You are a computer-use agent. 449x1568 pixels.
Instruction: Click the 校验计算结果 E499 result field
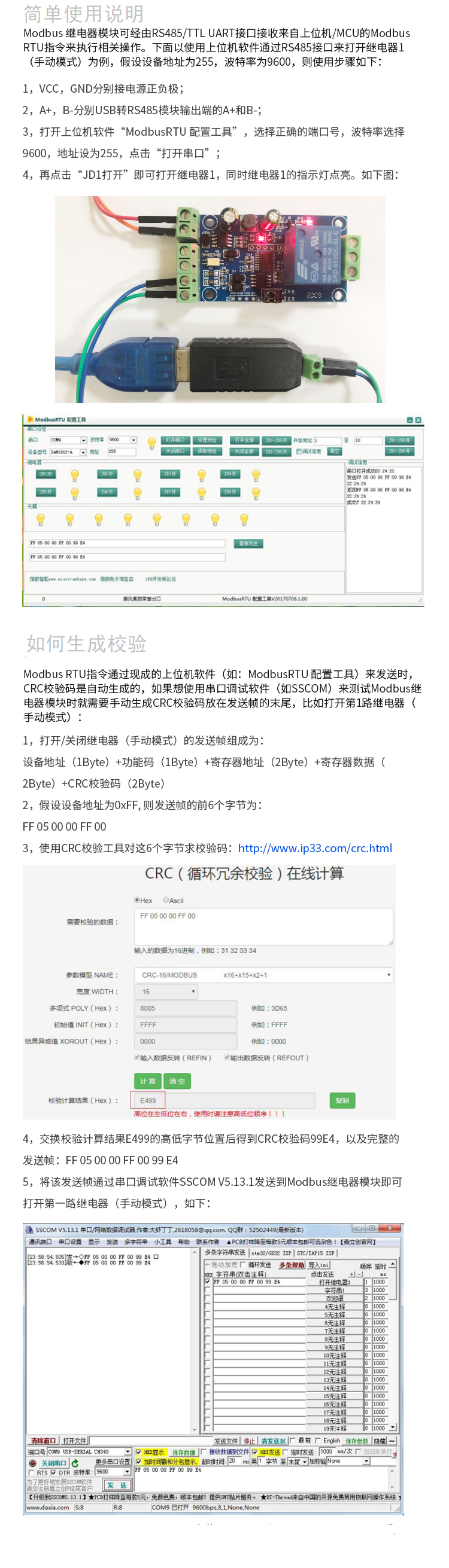coord(225,1100)
